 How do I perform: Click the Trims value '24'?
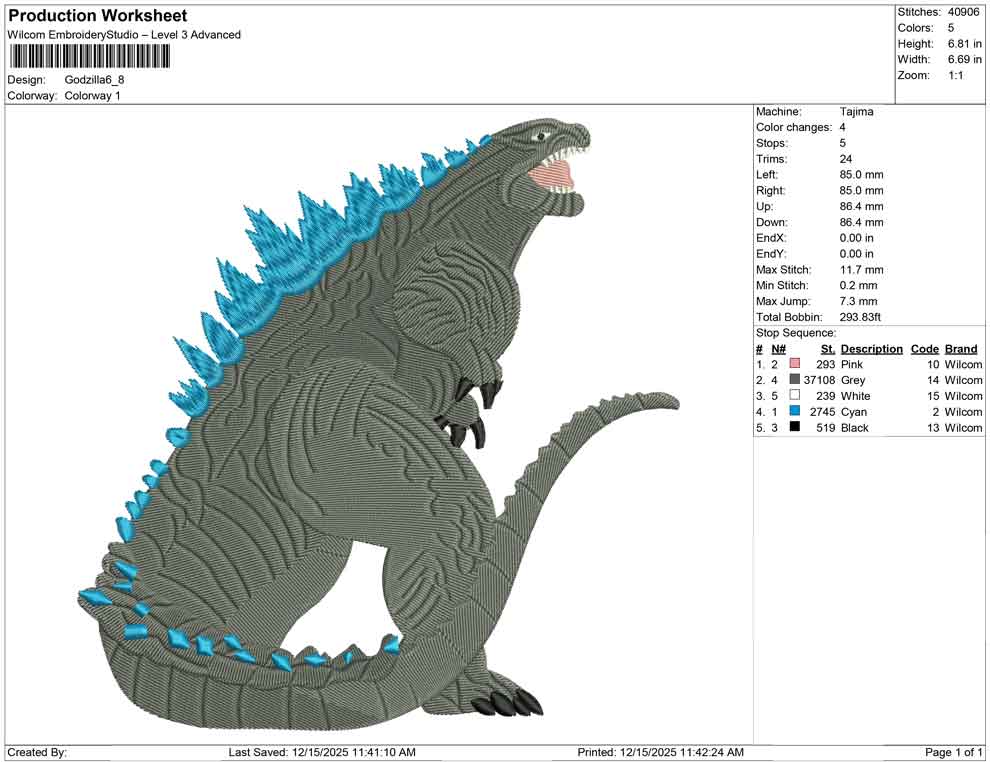[x=846, y=159]
